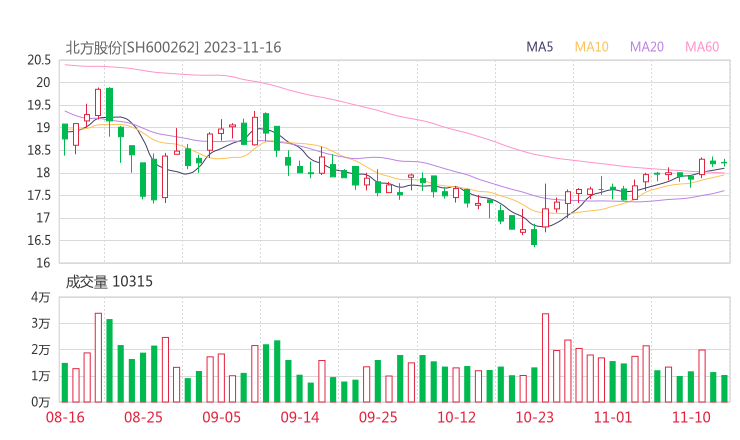740x440 pixels.
Task: Click the 10-12 date axis label
Action: coord(456,417)
